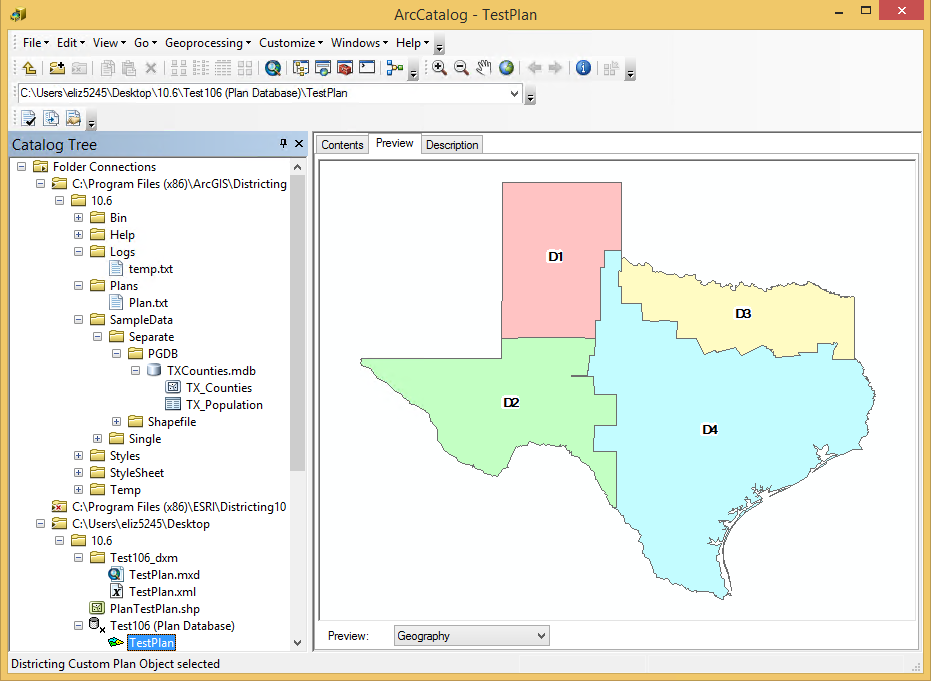931x681 pixels.
Task: Click the Create Thumbnail icon
Action: pos(611,68)
